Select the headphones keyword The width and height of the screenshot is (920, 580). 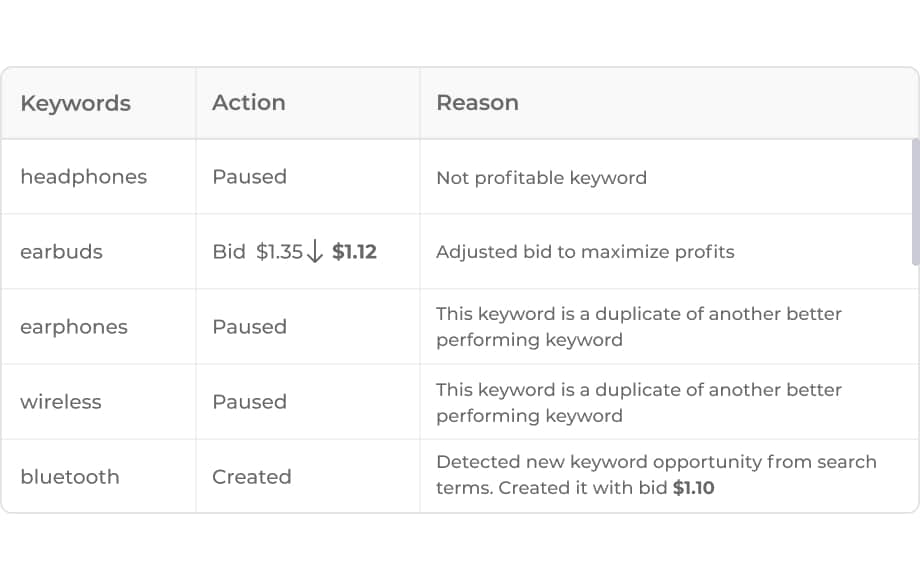point(83,177)
